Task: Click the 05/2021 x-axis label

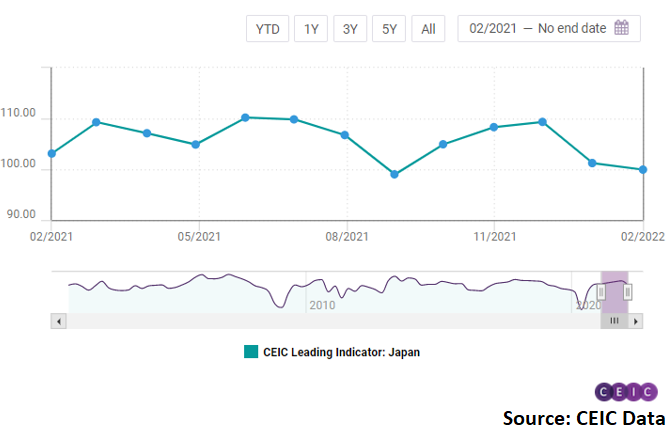Action: [x=199, y=236]
